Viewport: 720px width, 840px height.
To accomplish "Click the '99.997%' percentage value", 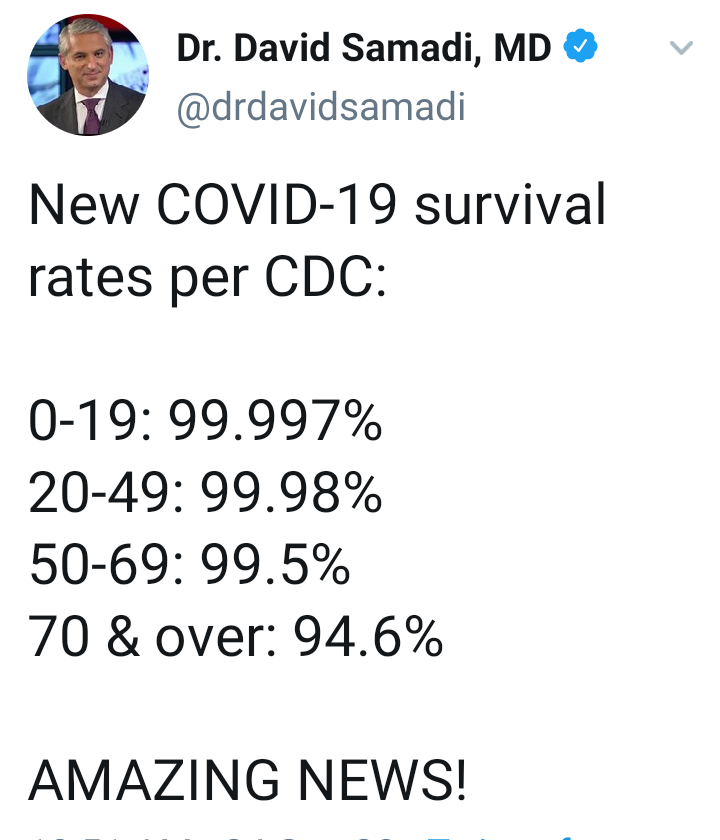I will coord(275,421).
